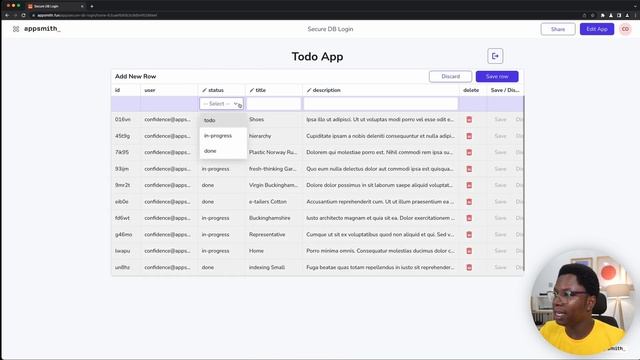The height and width of the screenshot is (360, 640).
Task: Delete the e-tailers Cotton row
Action: 469,202
